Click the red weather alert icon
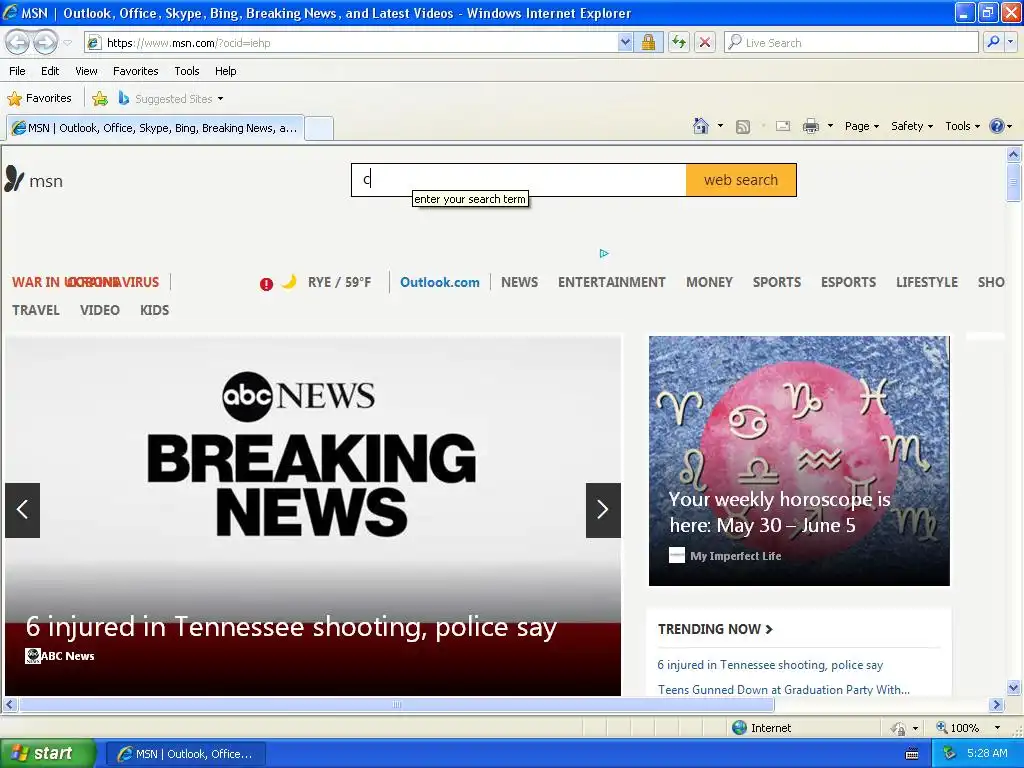 pos(266,284)
